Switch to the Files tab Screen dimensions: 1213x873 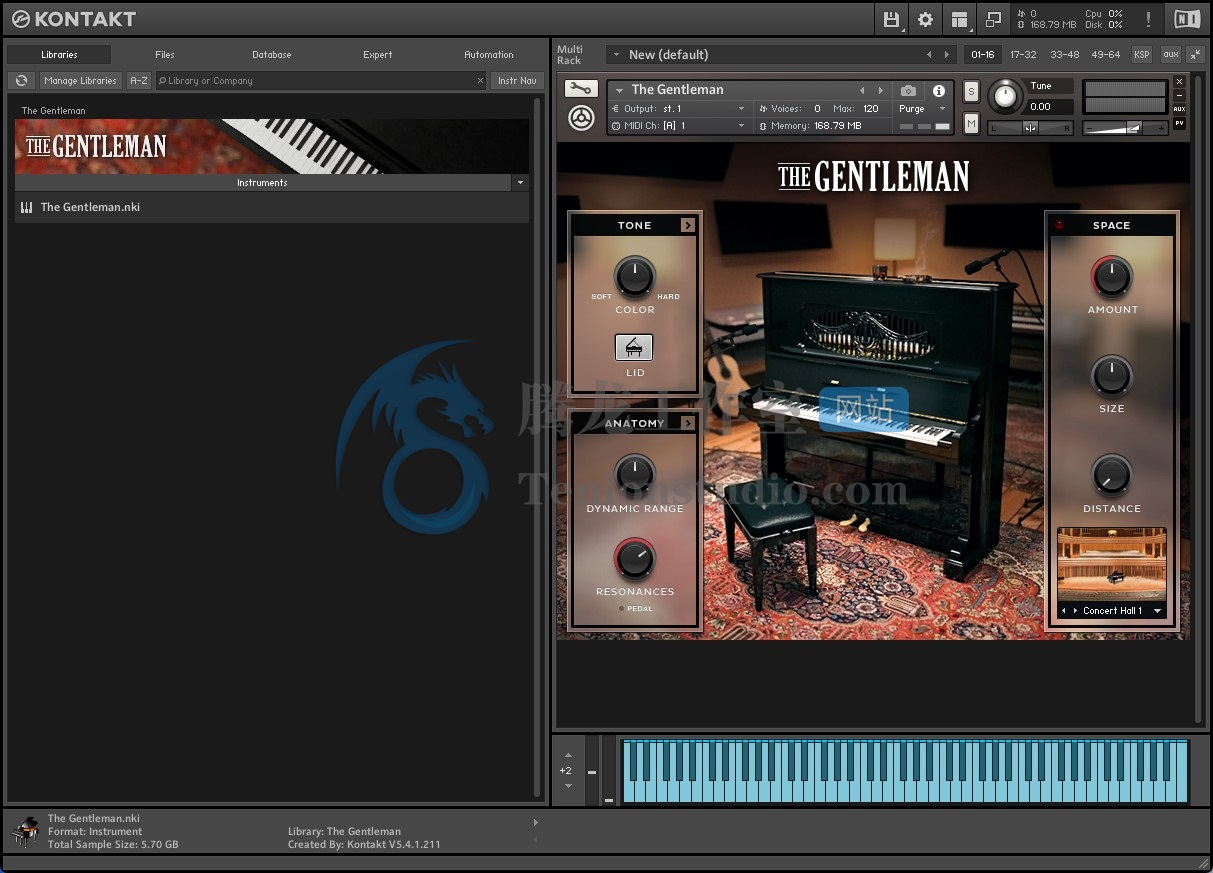[x=165, y=55]
